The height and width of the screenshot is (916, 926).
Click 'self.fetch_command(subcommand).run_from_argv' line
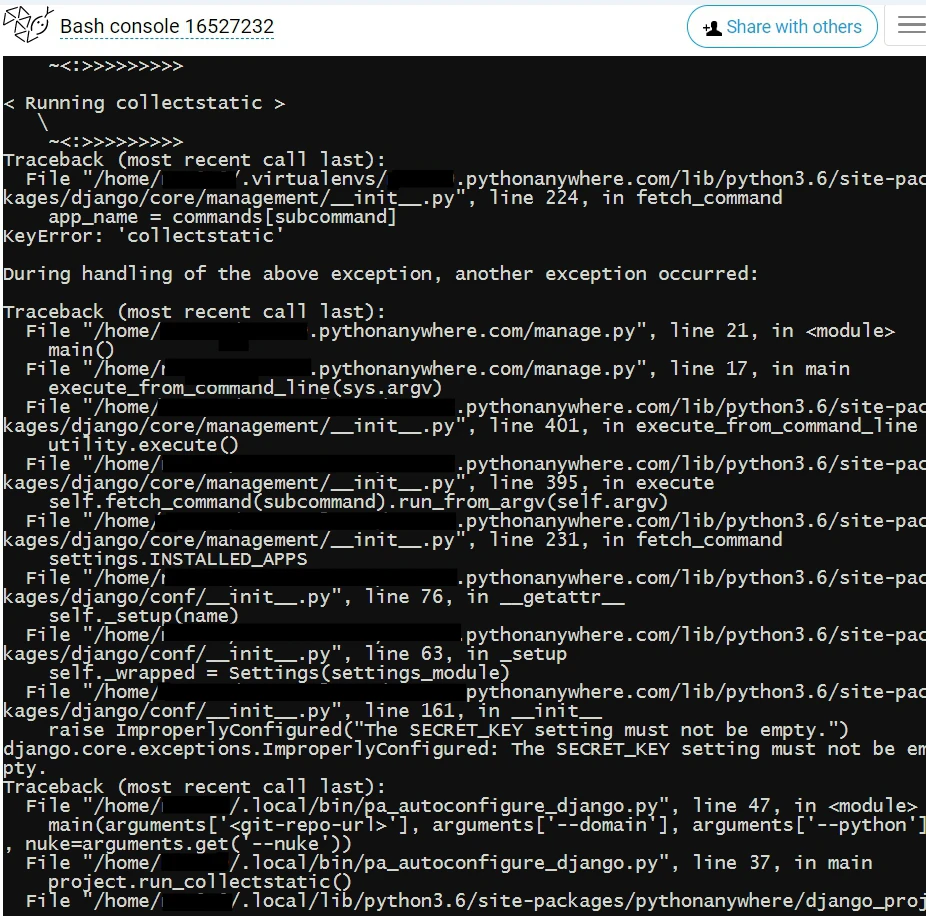point(358,502)
